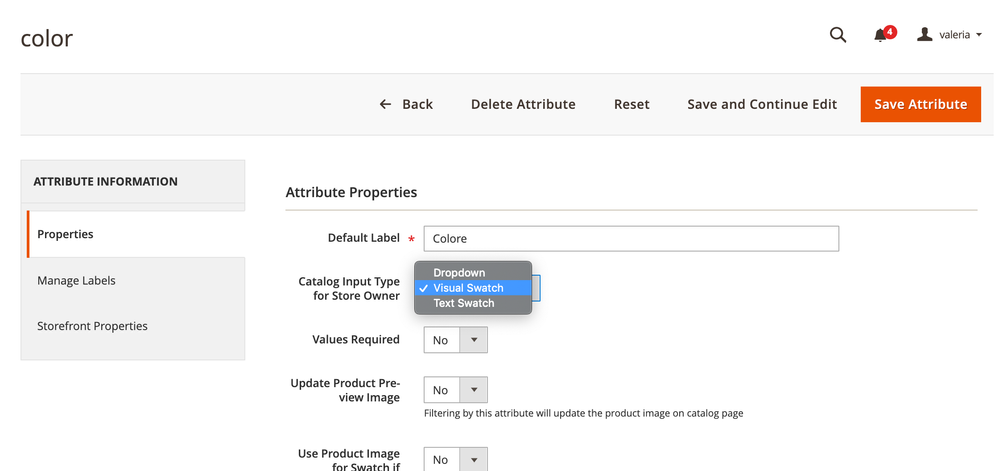Viewport: 999px width, 471px height.
Task: Click the Reset button
Action: pos(631,104)
